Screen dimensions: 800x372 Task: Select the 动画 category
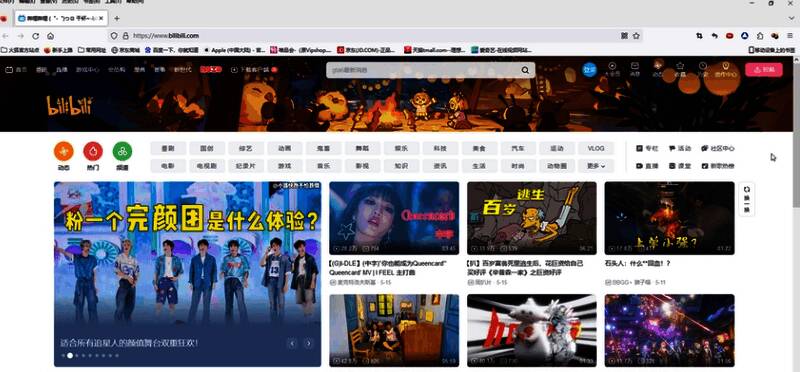[285, 148]
